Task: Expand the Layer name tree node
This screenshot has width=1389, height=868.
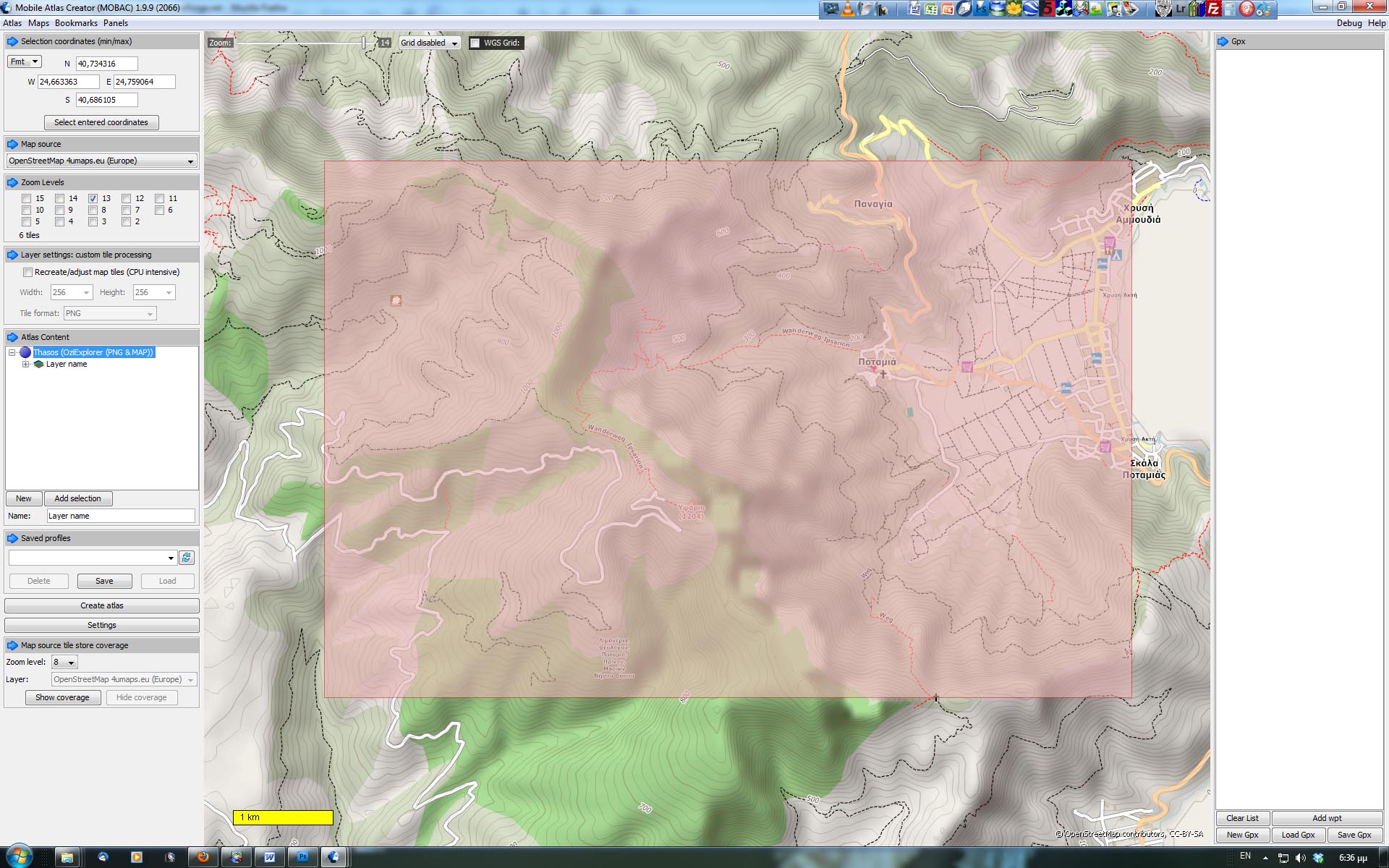Action: 26,365
